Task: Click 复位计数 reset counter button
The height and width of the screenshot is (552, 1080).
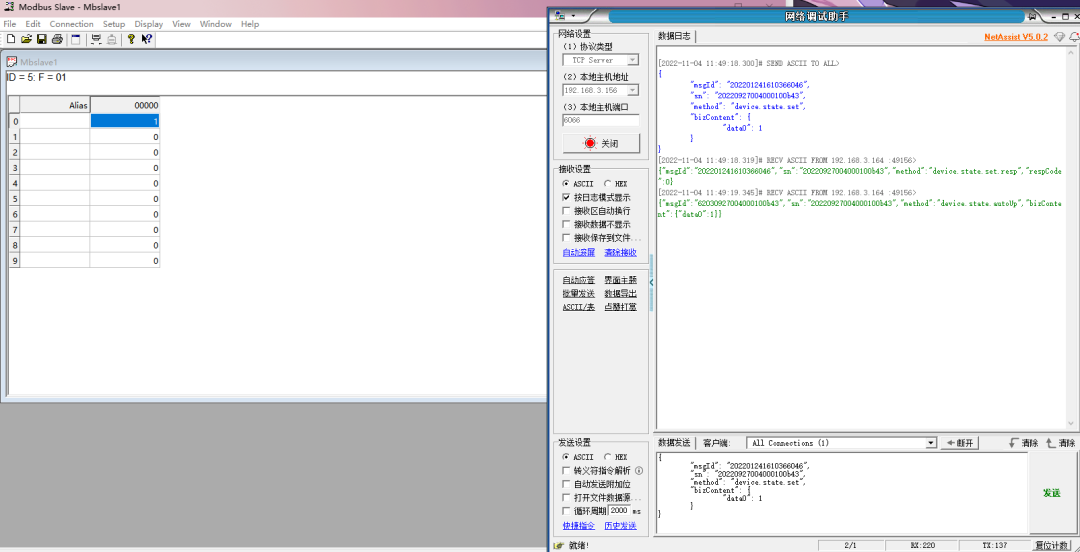Action: [x=1052, y=546]
